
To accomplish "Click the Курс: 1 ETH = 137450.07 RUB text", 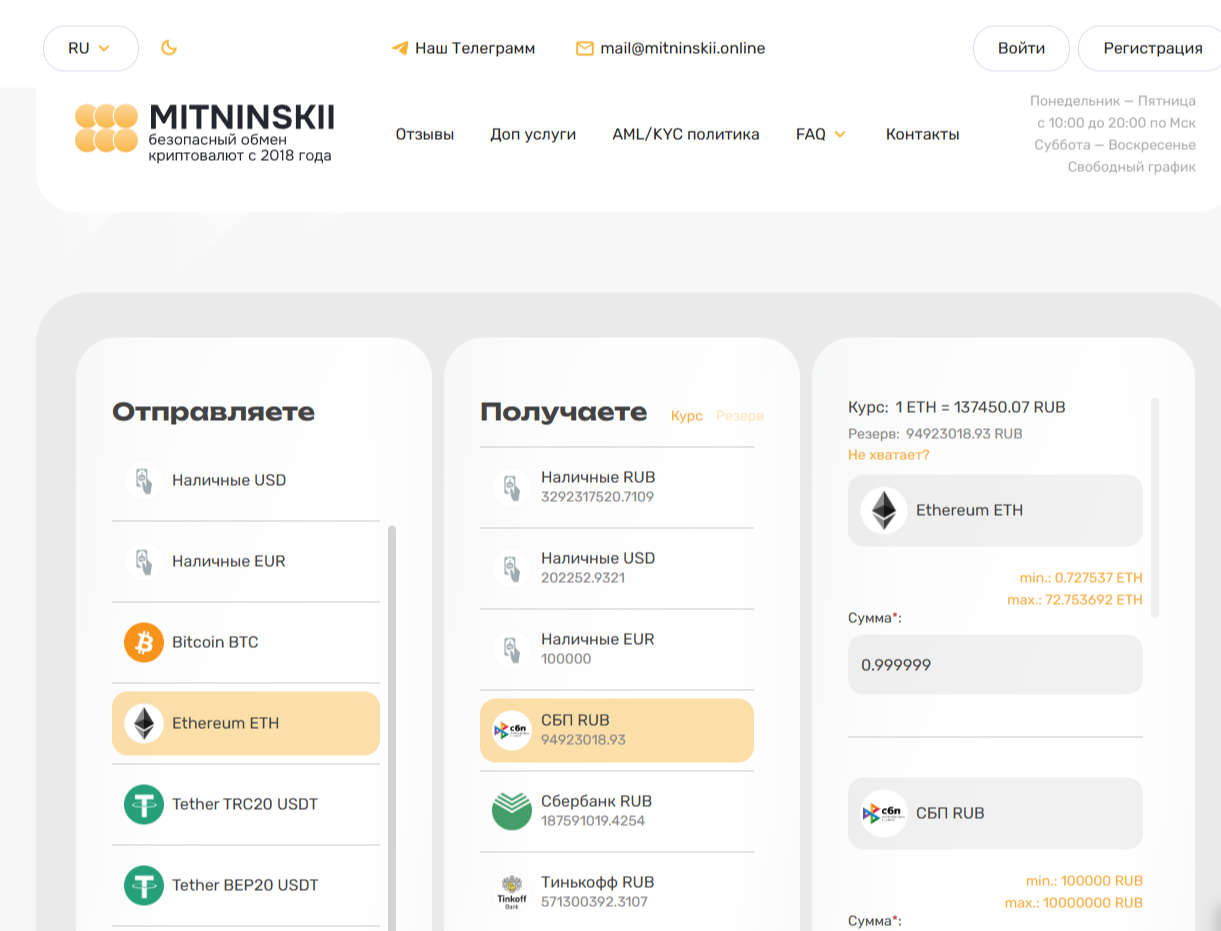I will click(x=957, y=407).
